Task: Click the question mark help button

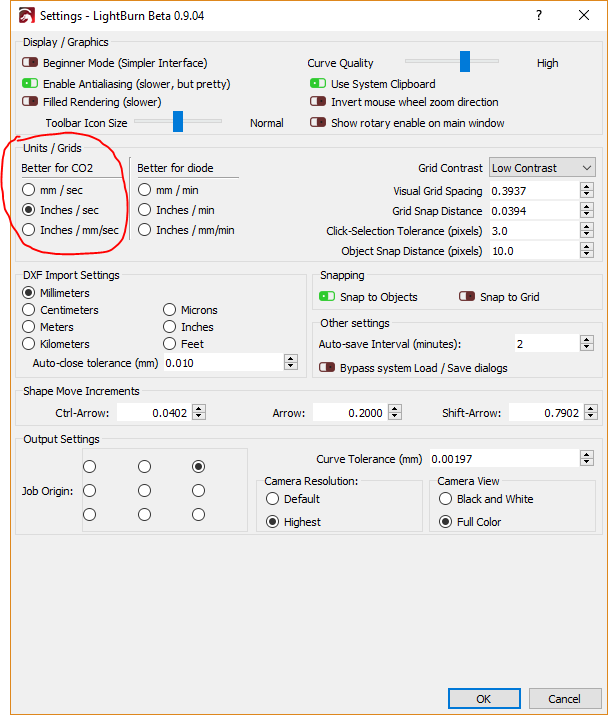Action: [x=539, y=15]
